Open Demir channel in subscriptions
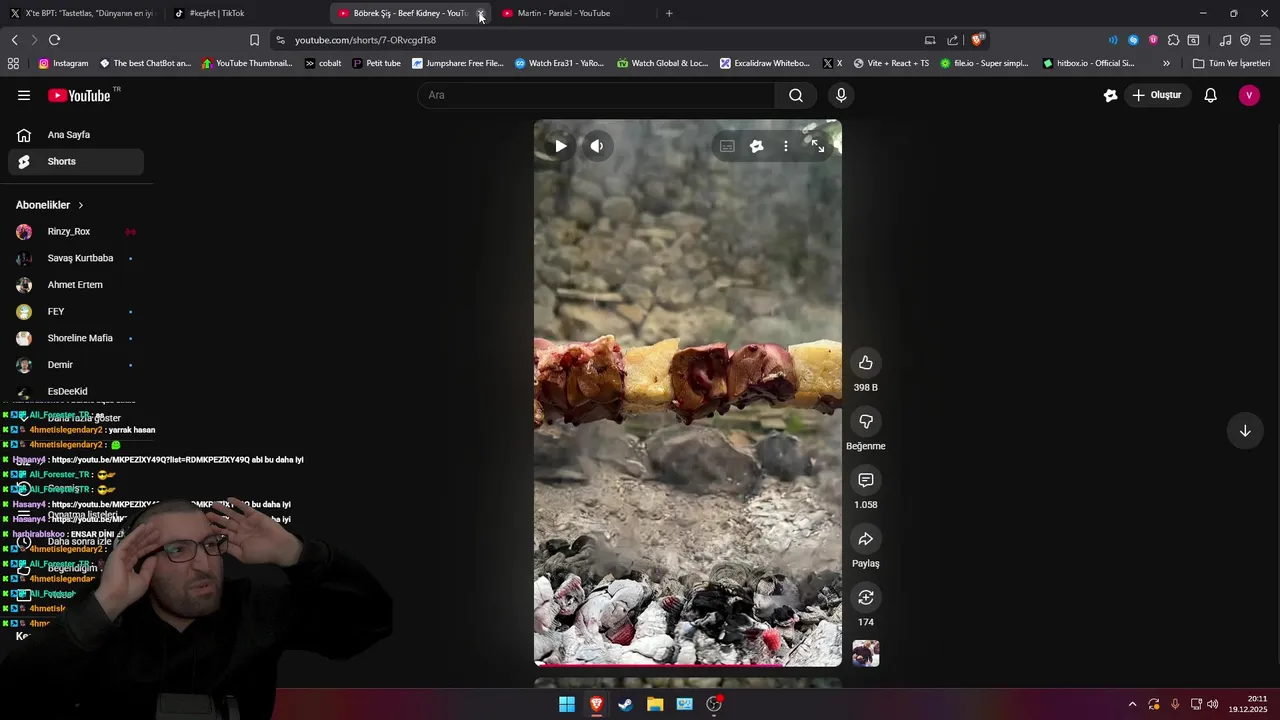1280x720 pixels. click(x=76, y=365)
